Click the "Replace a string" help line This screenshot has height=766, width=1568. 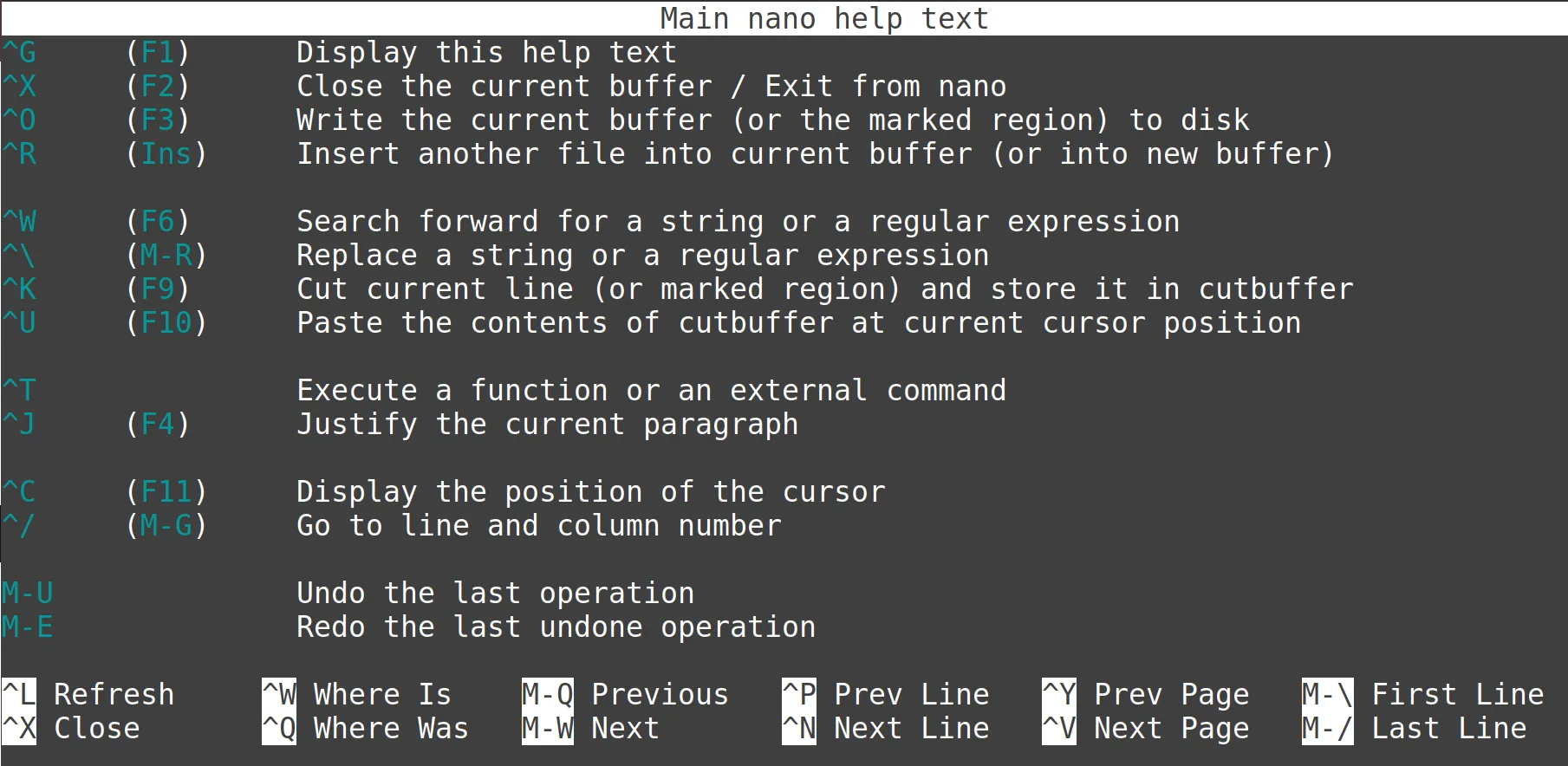tap(642, 256)
